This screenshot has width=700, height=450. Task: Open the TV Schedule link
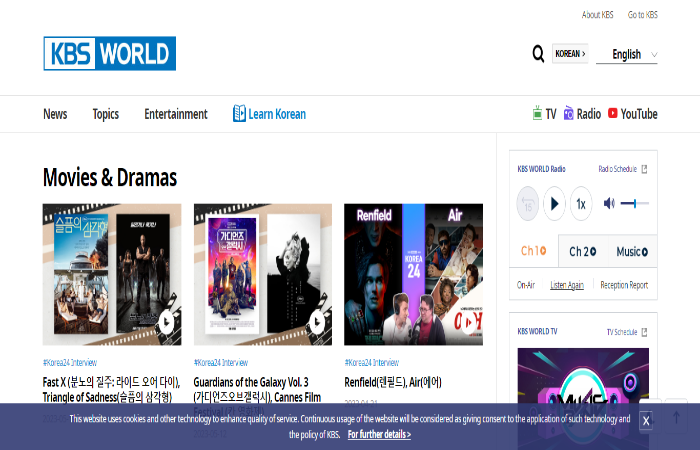pos(621,332)
